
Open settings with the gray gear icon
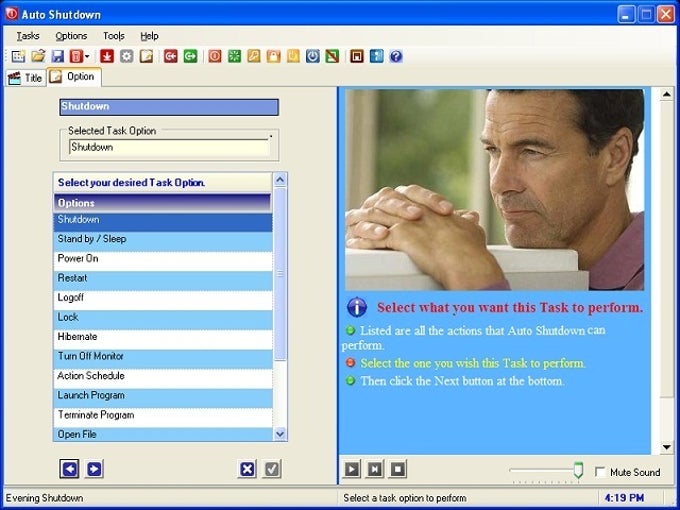pyautogui.click(x=127, y=56)
